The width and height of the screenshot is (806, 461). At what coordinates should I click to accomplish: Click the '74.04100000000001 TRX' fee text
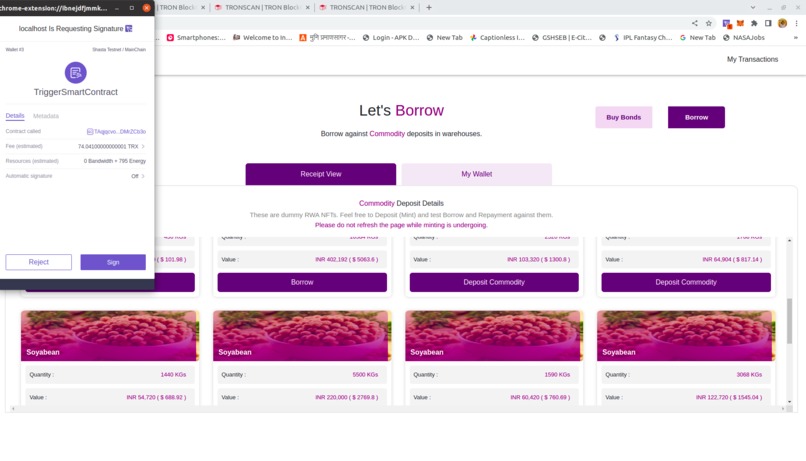108,146
